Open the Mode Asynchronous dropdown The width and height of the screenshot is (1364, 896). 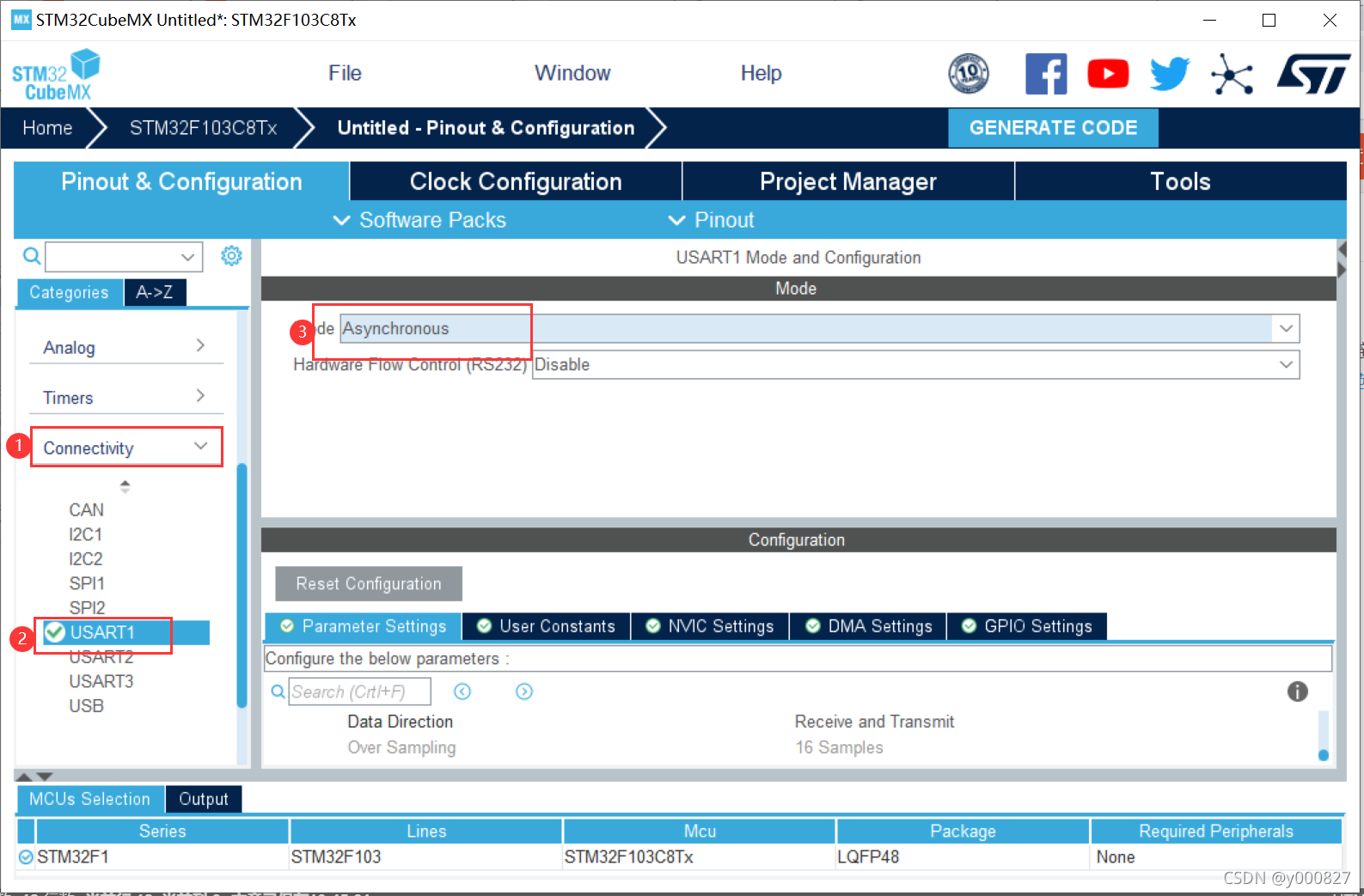pos(1286,329)
